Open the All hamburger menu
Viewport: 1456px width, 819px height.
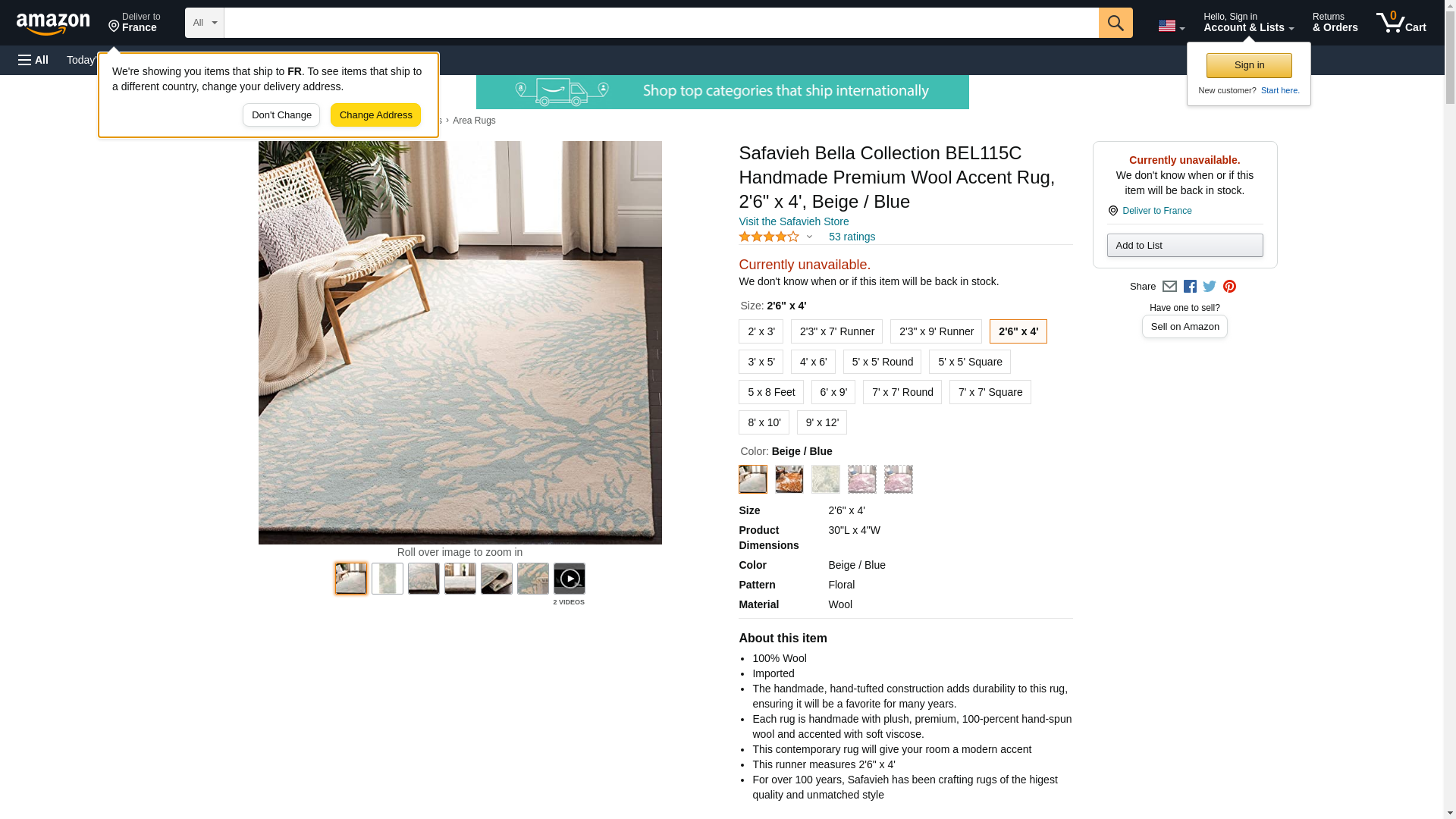click(x=33, y=60)
